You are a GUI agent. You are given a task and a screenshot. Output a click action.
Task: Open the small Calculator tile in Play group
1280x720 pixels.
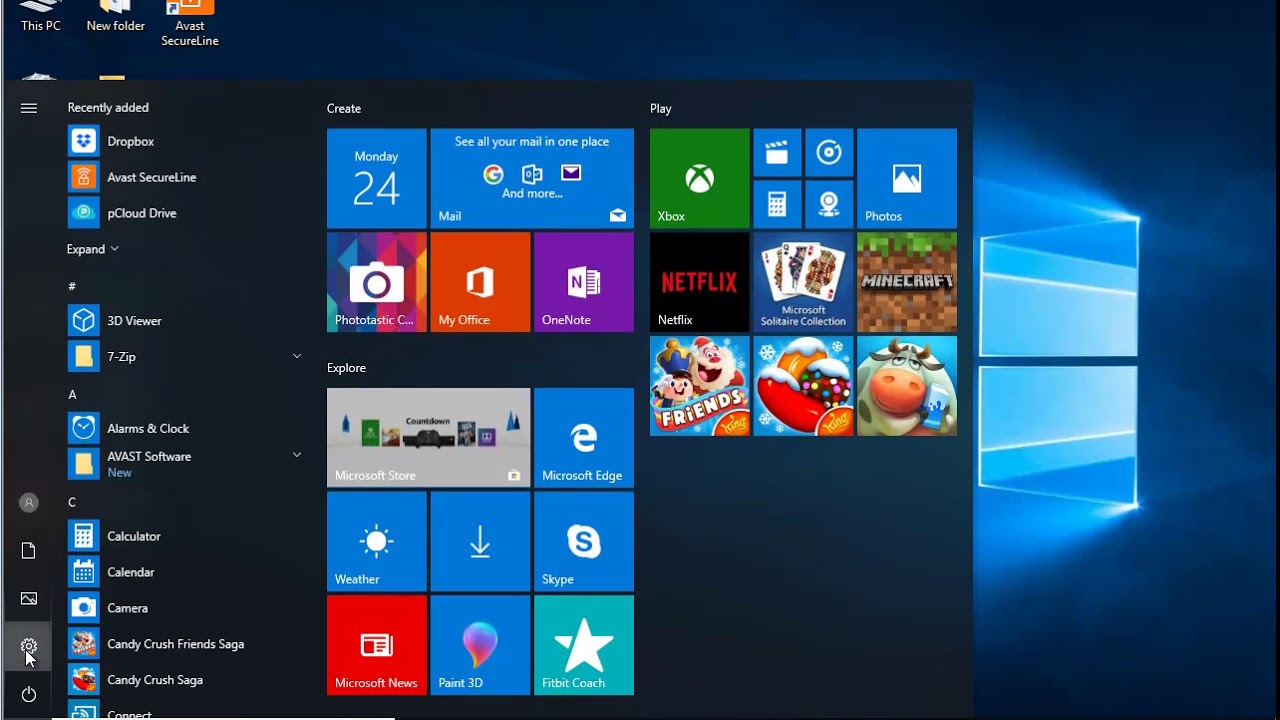click(777, 205)
